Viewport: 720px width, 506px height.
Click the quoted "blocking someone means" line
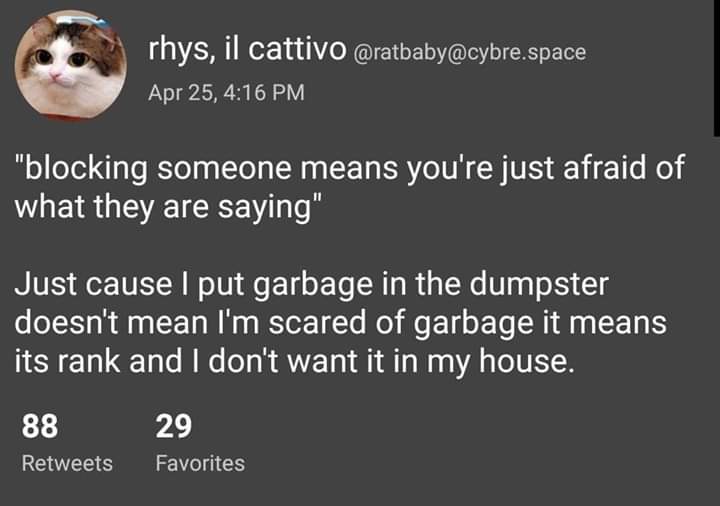coord(350,167)
